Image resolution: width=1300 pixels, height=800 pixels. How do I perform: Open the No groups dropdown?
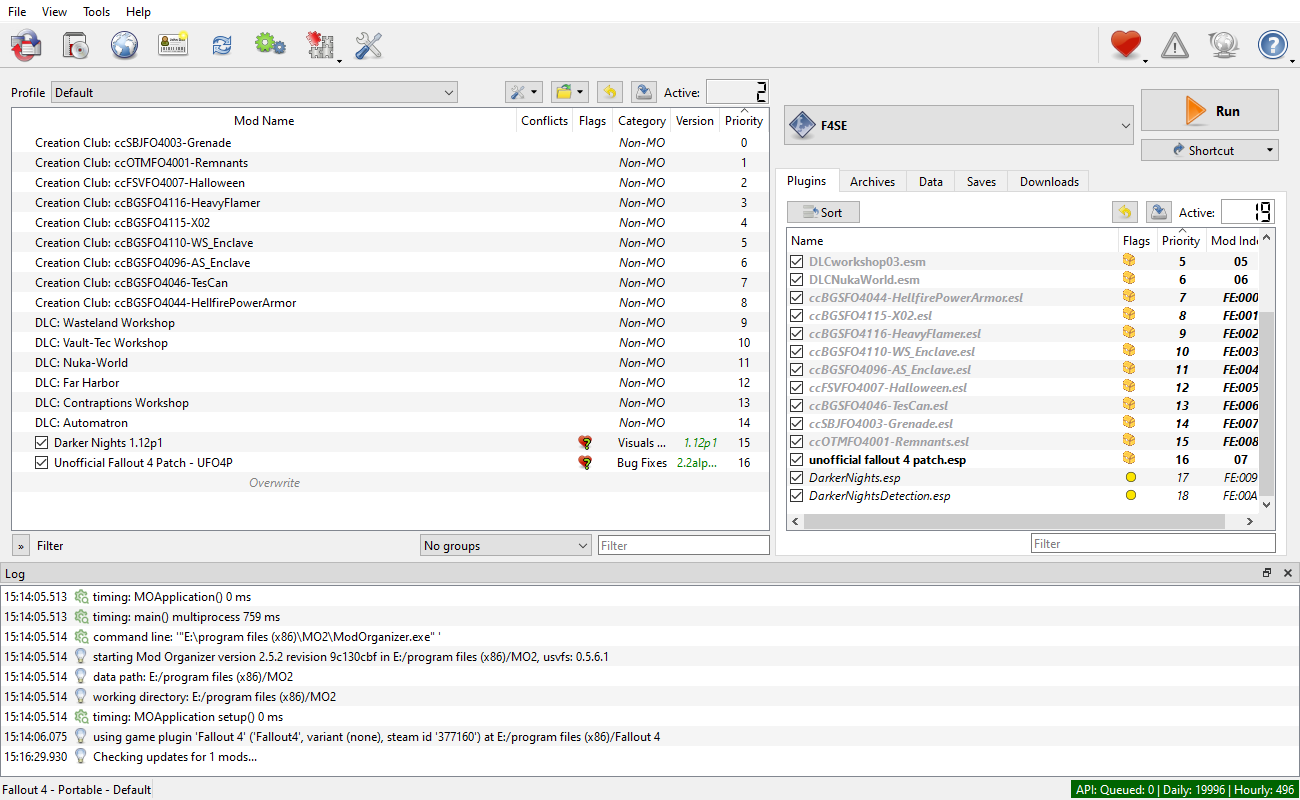click(506, 546)
